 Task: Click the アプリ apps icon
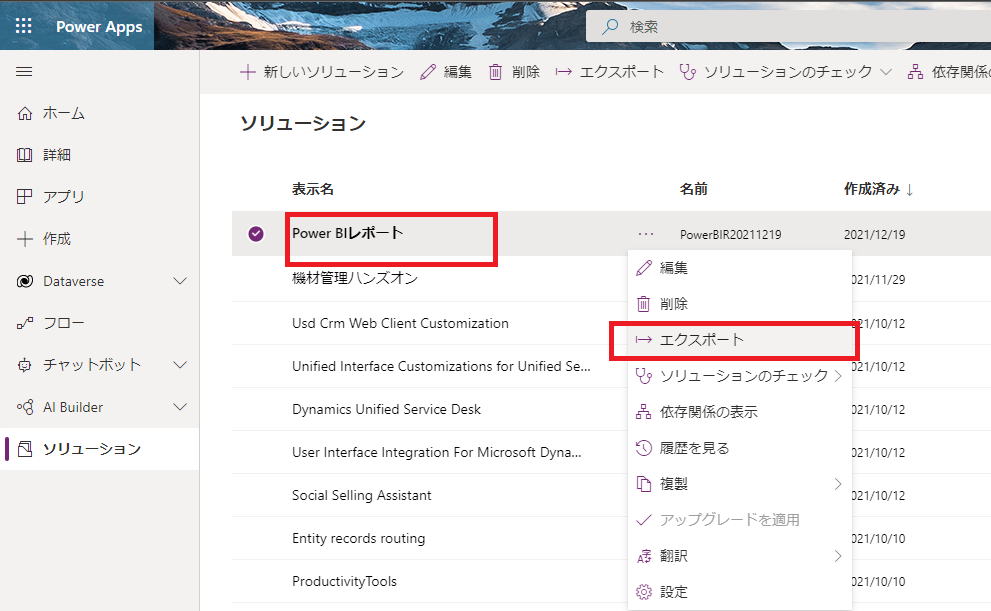25,197
